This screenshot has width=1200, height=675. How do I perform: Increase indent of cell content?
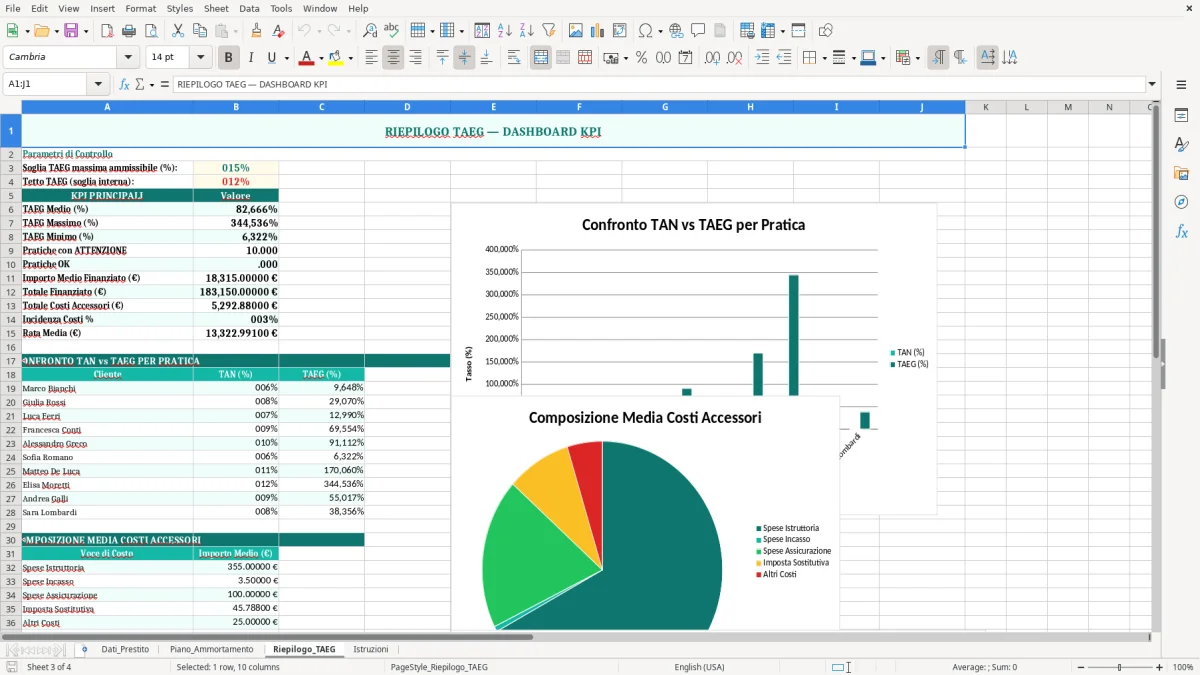tap(762, 58)
